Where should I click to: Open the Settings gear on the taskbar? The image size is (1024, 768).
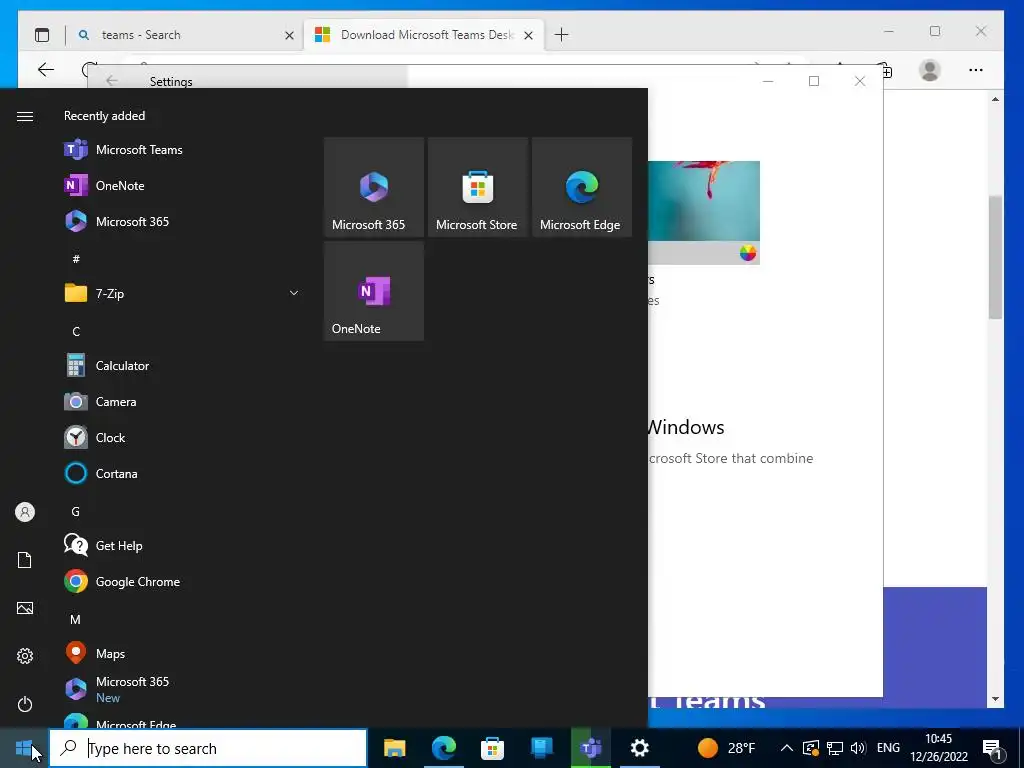point(639,748)
